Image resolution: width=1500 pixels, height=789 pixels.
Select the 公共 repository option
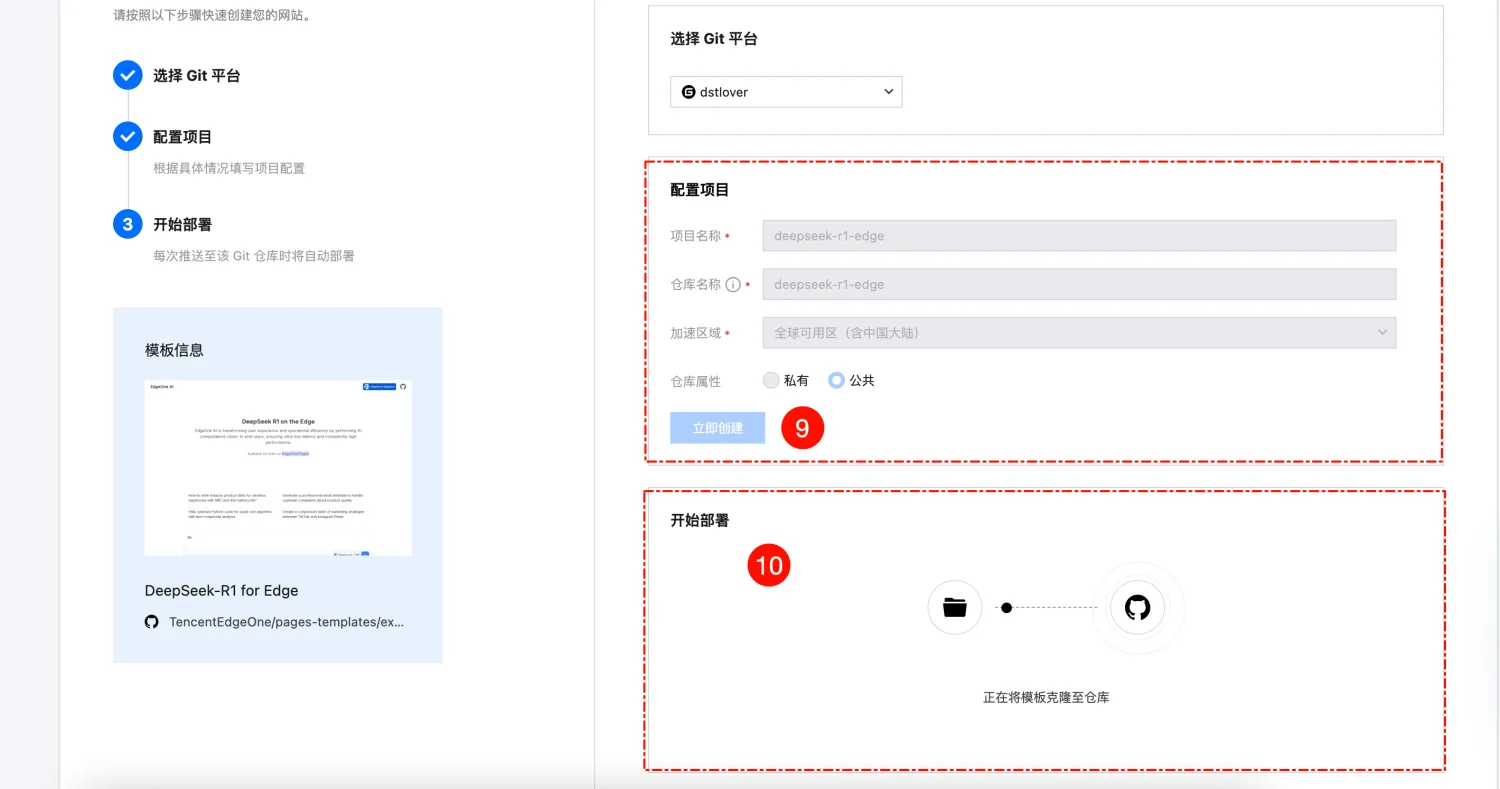tap(836, 380)
